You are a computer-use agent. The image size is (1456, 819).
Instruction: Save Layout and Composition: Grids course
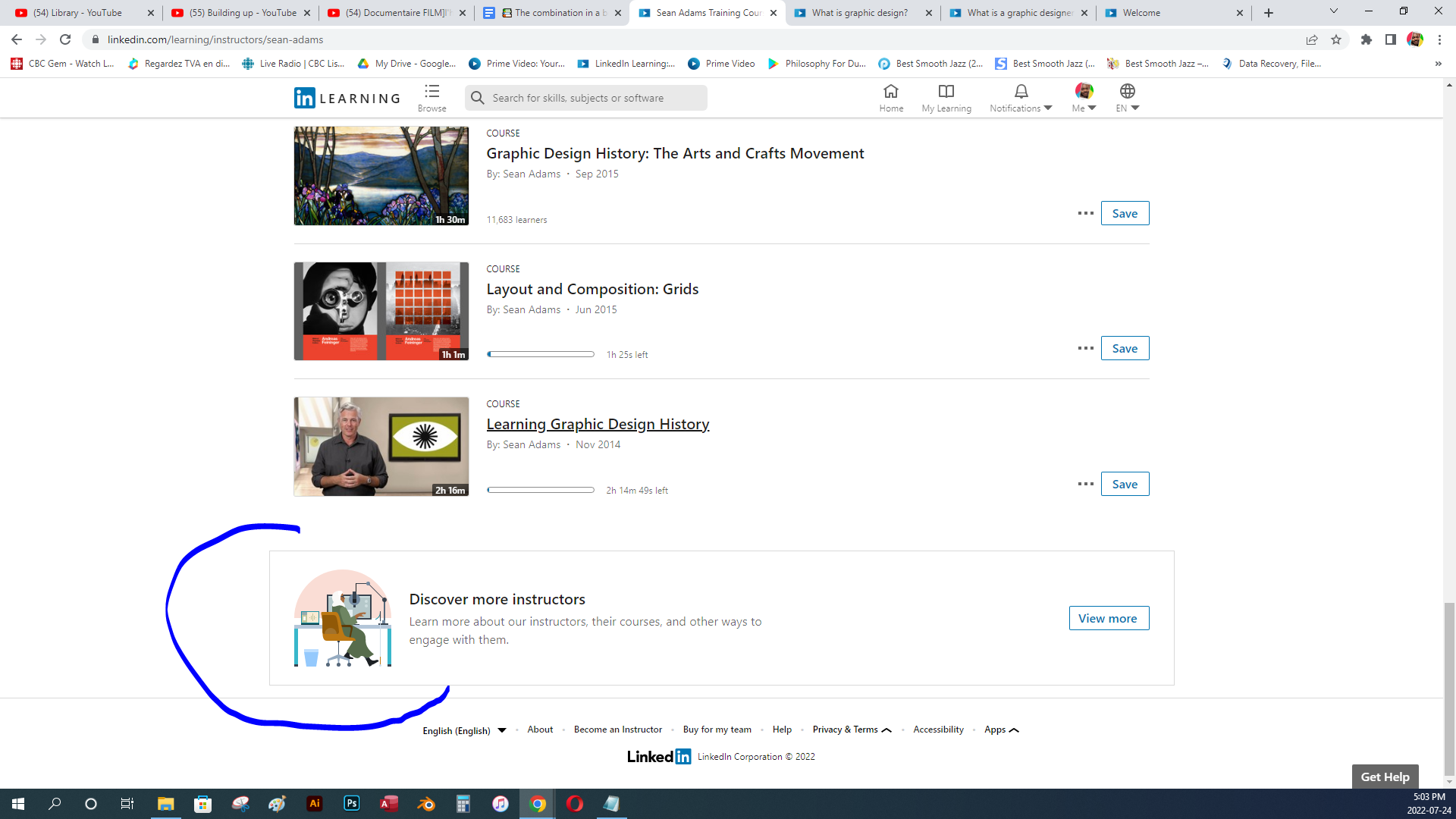pyautogui.click(x=1124, y=348)
